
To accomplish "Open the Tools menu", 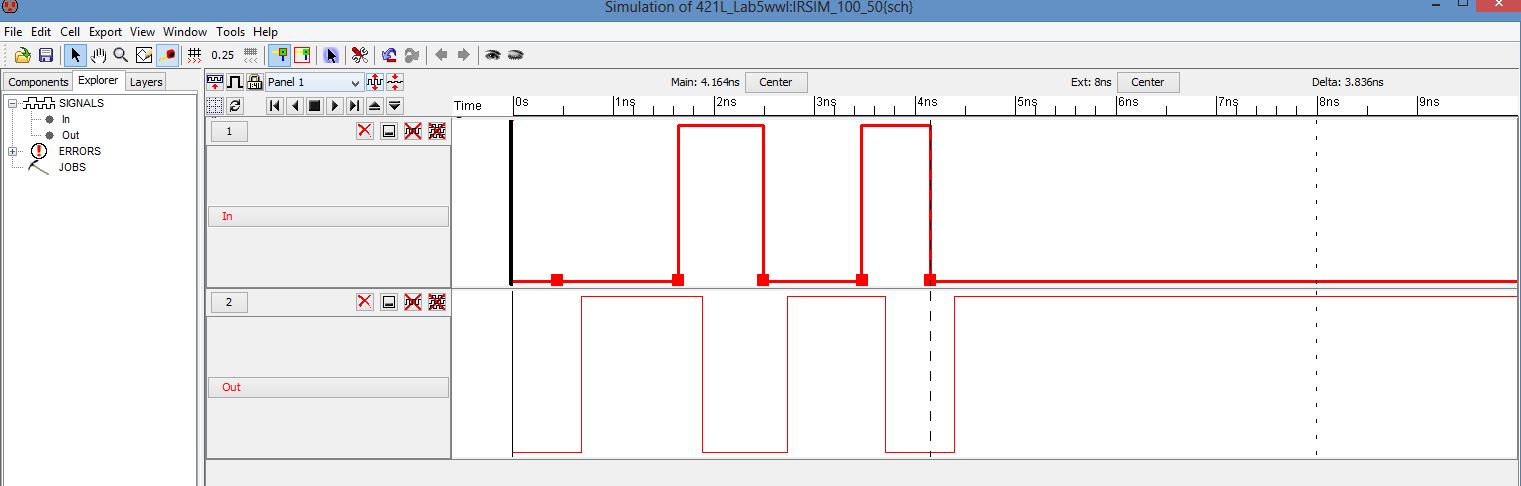I will [230, 32].
